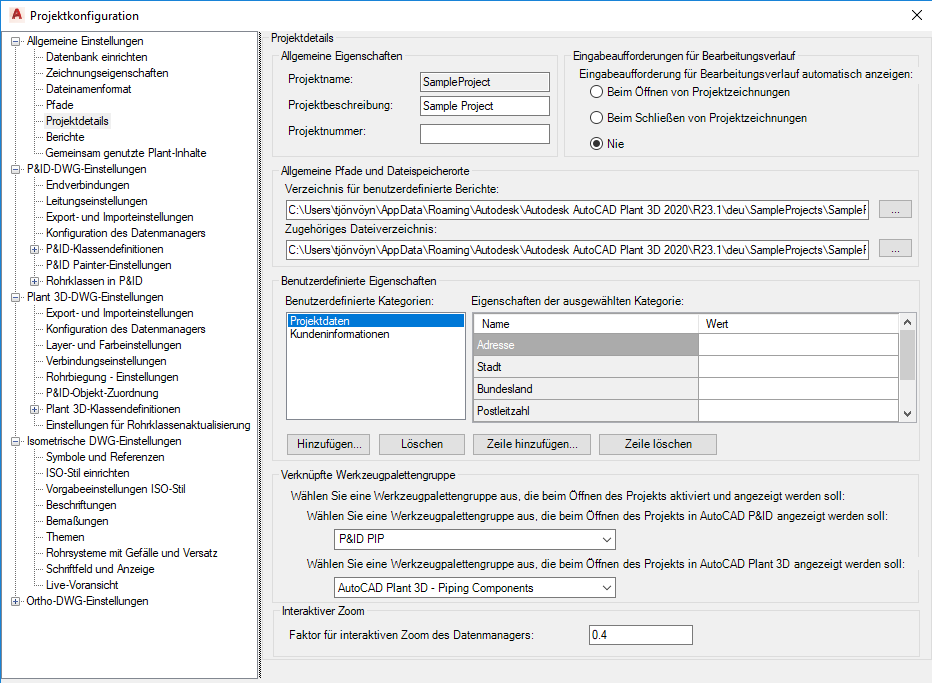Select Themen tree item
932x683 pixels.
[65, 537]
